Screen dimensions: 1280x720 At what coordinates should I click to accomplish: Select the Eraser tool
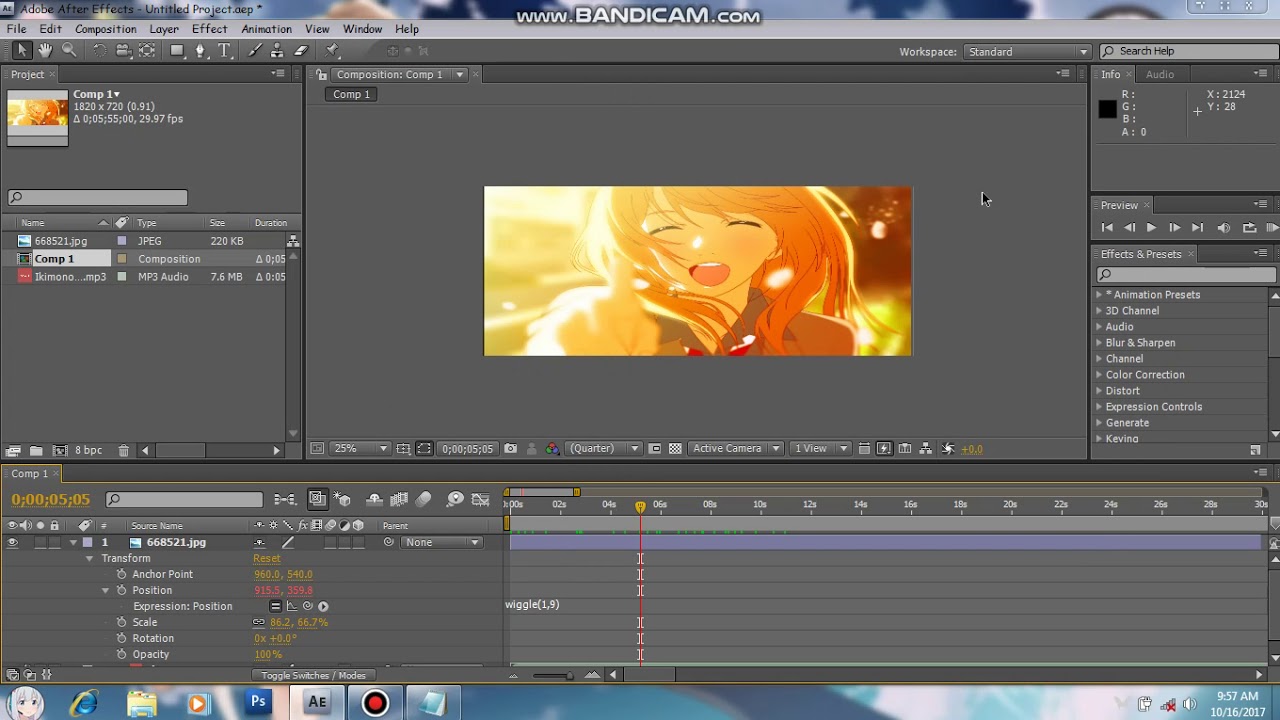click(300, 51)
